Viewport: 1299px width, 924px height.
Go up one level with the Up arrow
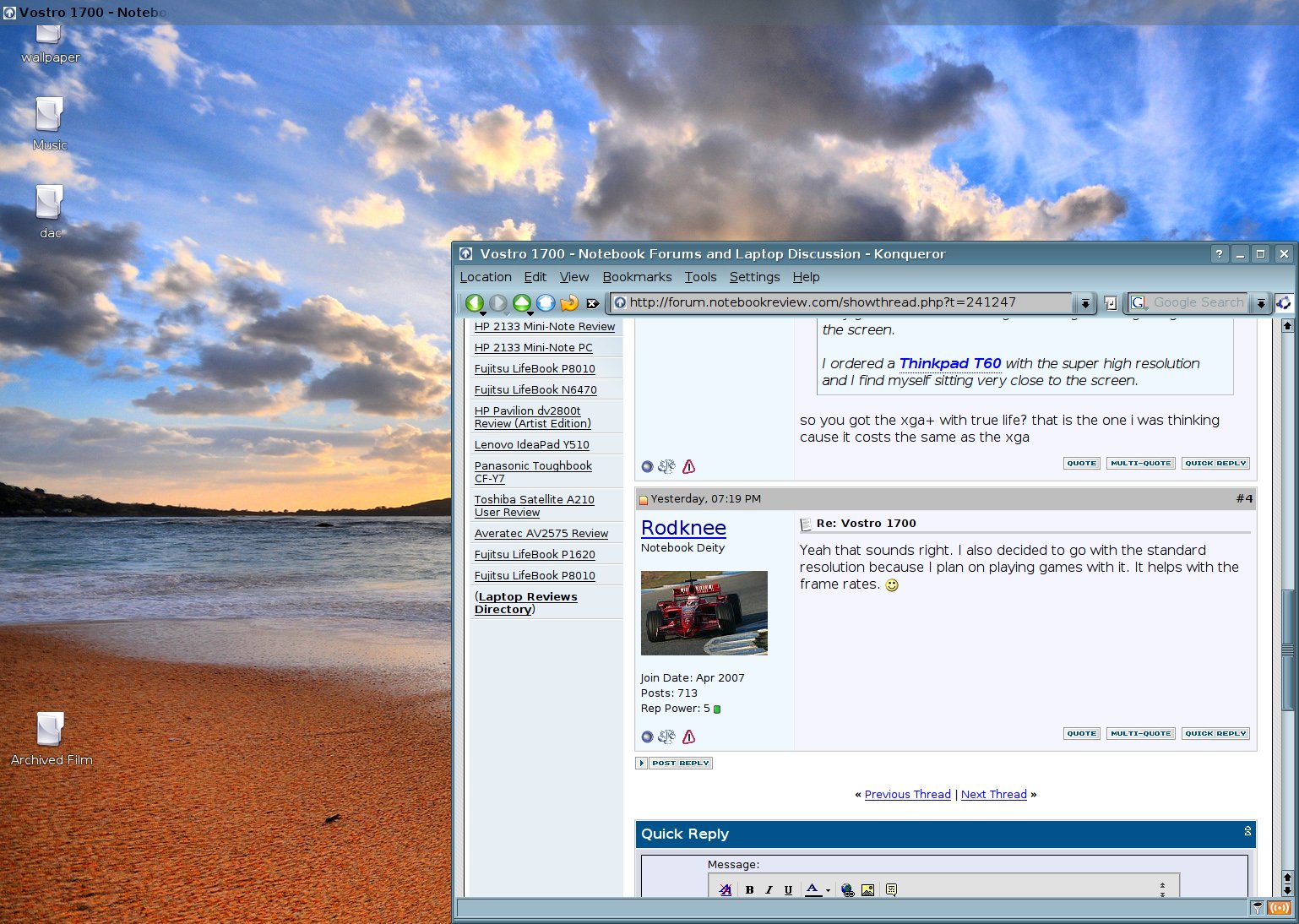click(x=522, y=302)
